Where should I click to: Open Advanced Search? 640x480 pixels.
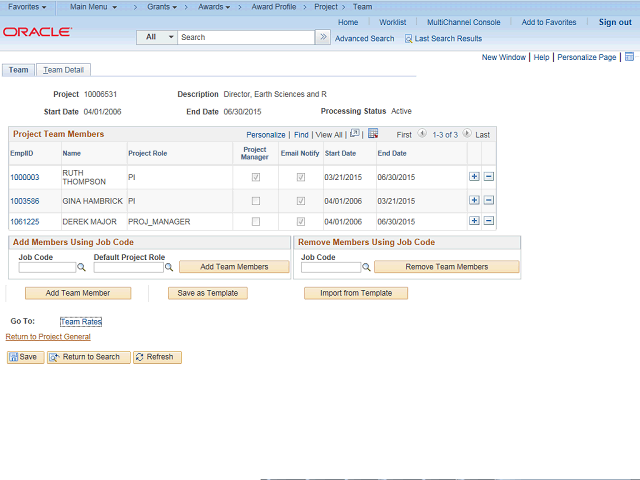click(364, 38)
